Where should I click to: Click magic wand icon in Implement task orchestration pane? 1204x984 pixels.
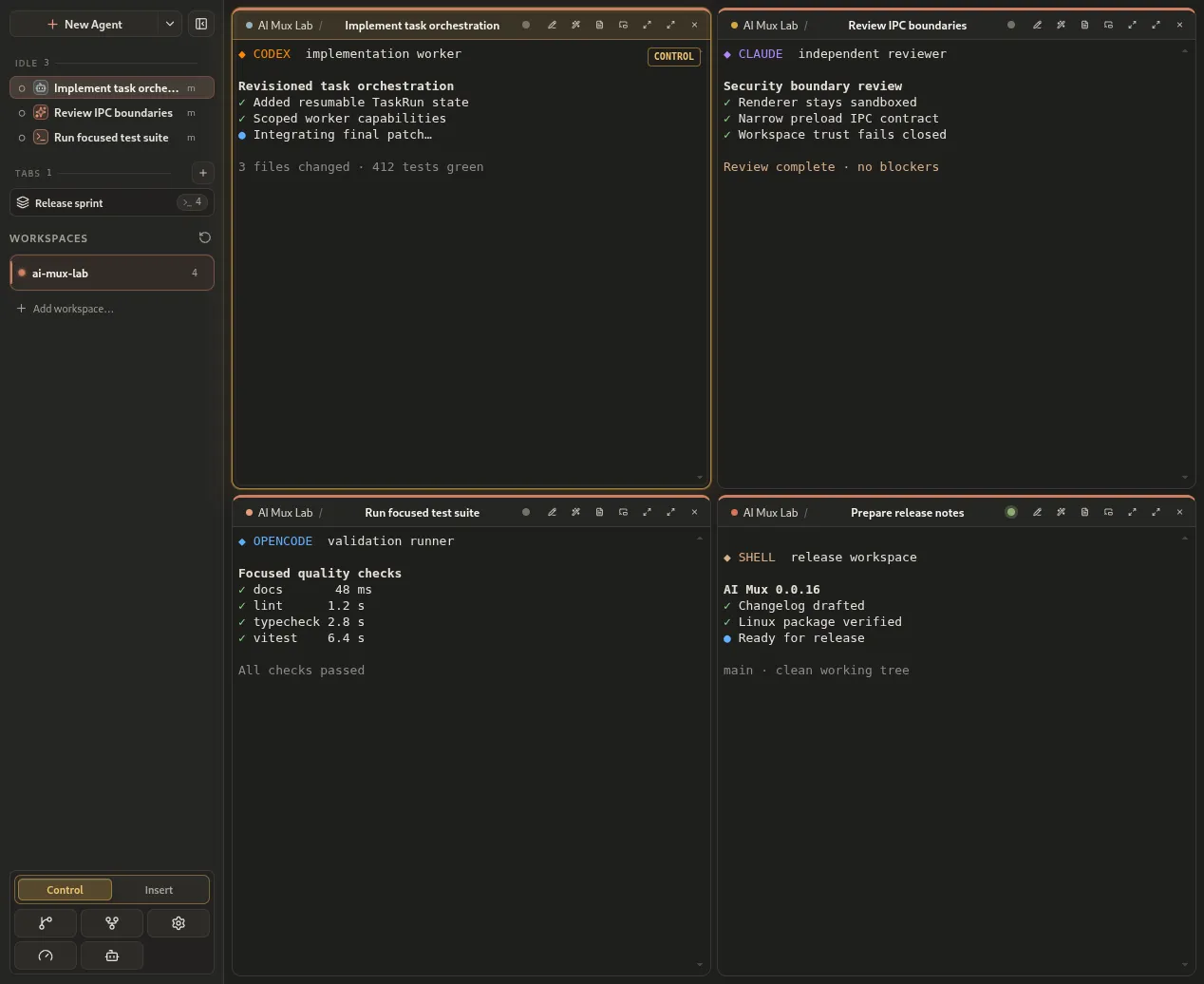tap(575, 26)
